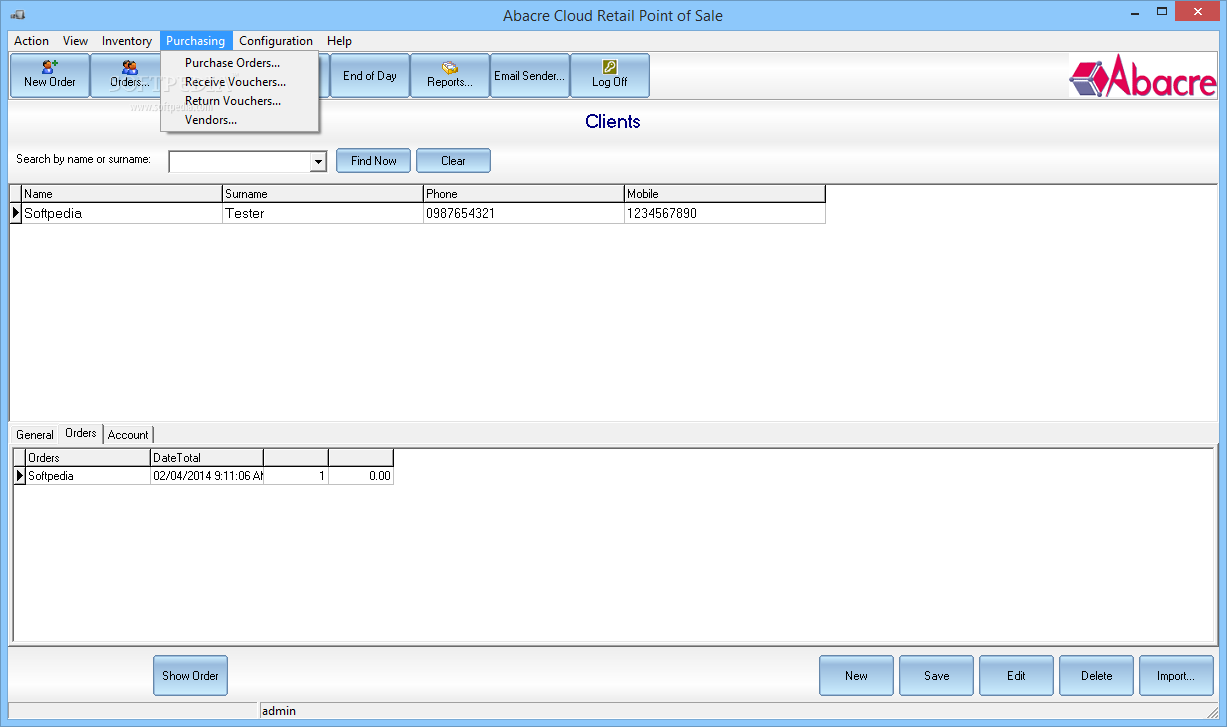The image size is (1227, 727).
Task: Click the order row selector arrow
Action: (20, 476)
